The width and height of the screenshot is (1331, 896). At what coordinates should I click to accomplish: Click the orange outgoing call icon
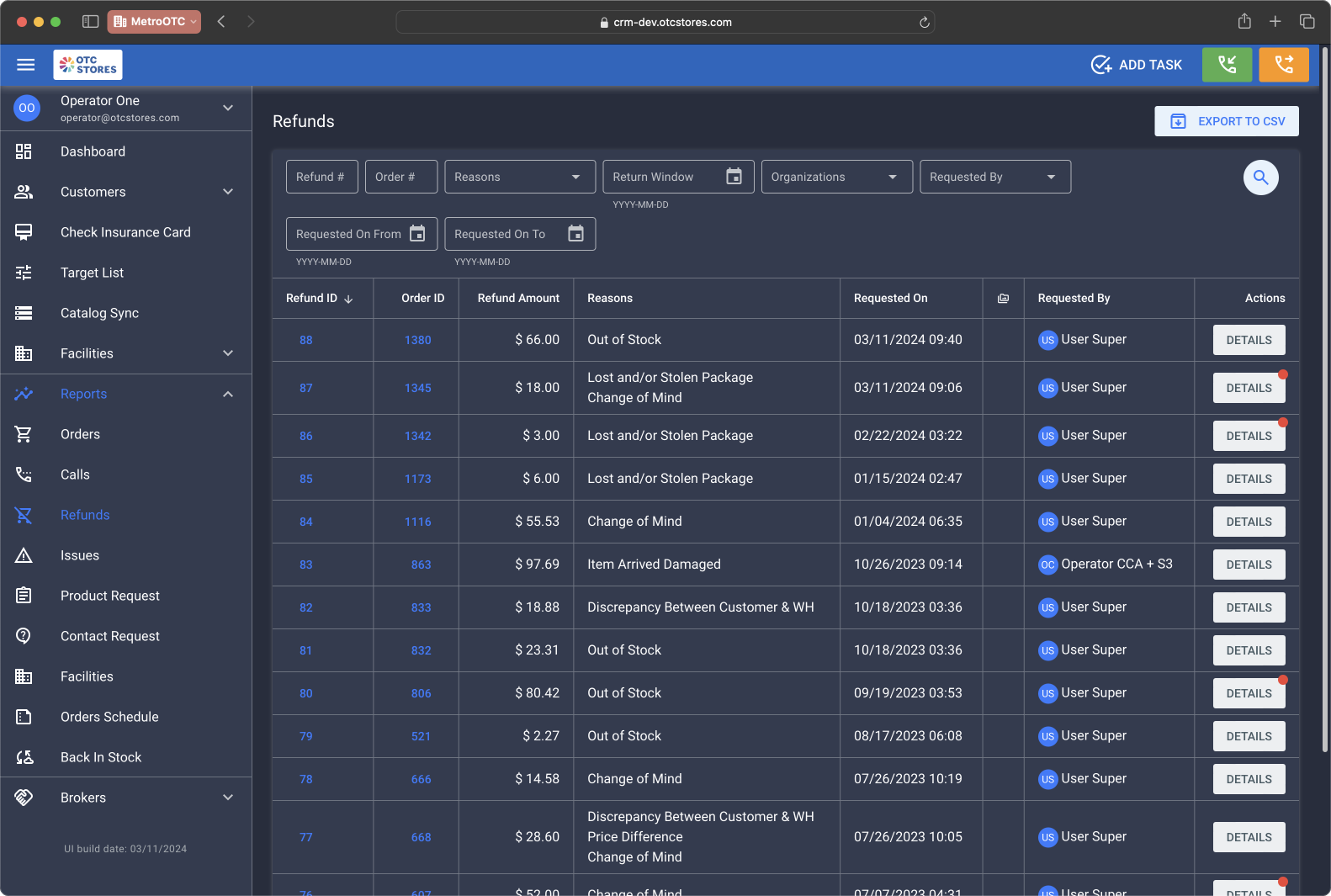pos(1283,65)
